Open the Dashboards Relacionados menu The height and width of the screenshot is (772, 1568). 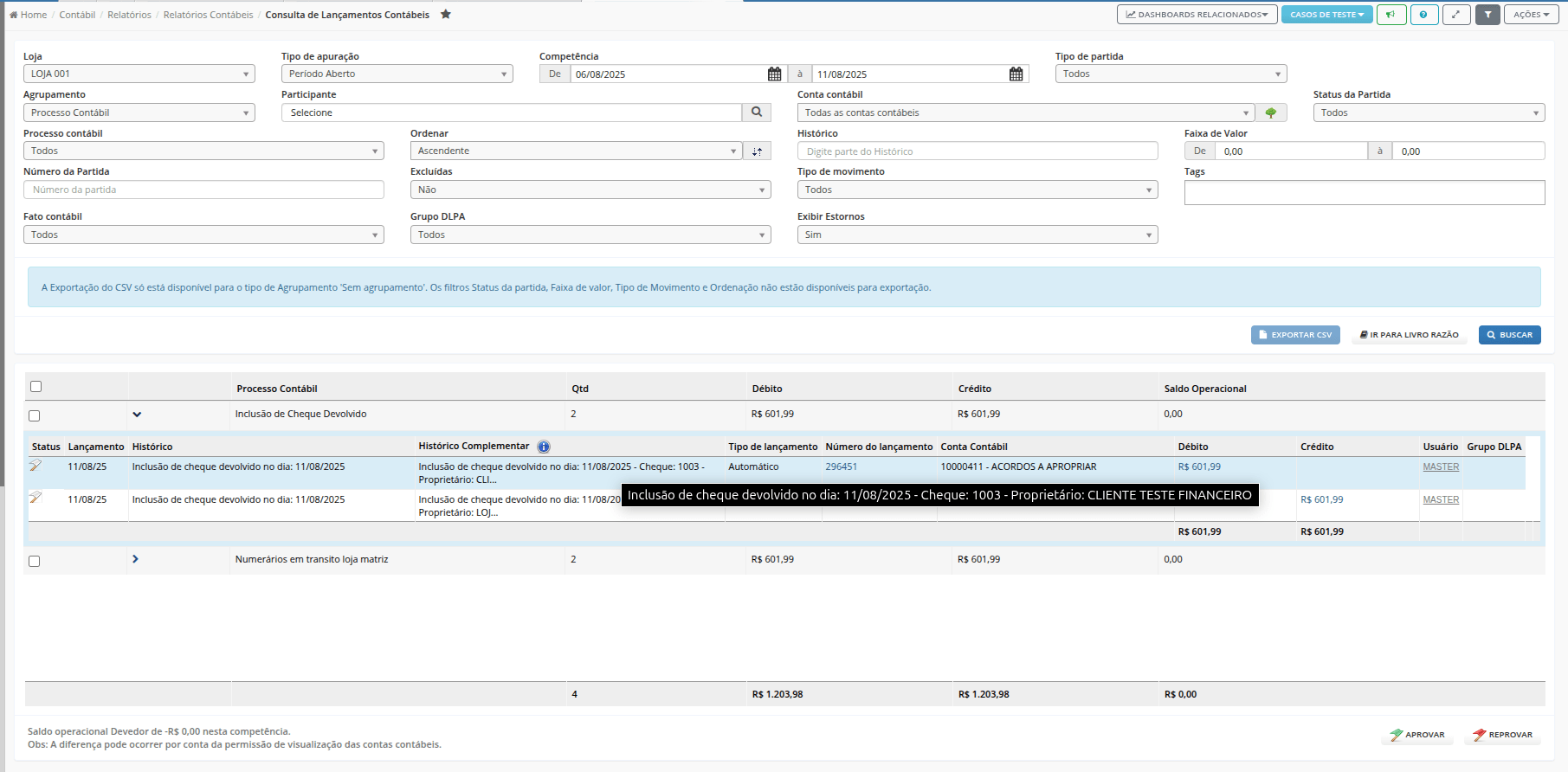1197,15
